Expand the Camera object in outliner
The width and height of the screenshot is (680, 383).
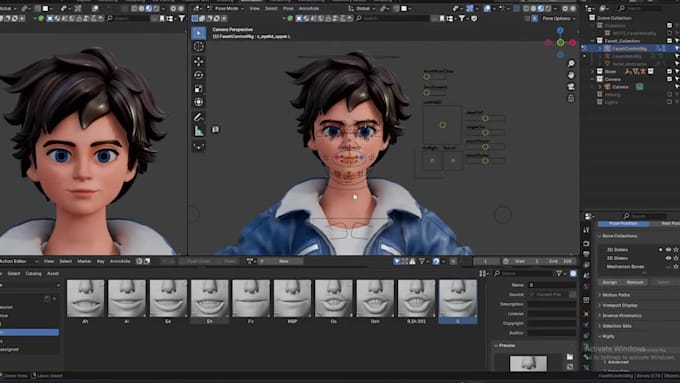[600, 87]
